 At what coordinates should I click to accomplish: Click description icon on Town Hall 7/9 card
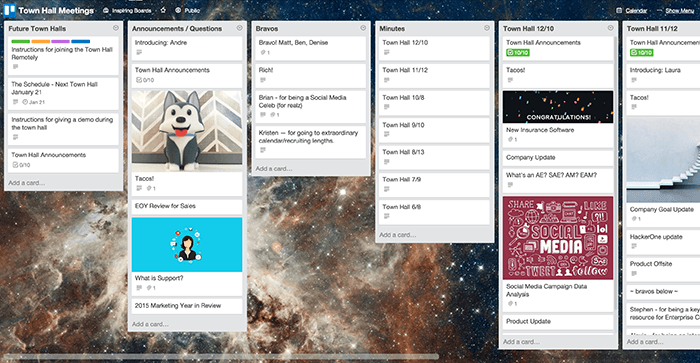point(387,189)
